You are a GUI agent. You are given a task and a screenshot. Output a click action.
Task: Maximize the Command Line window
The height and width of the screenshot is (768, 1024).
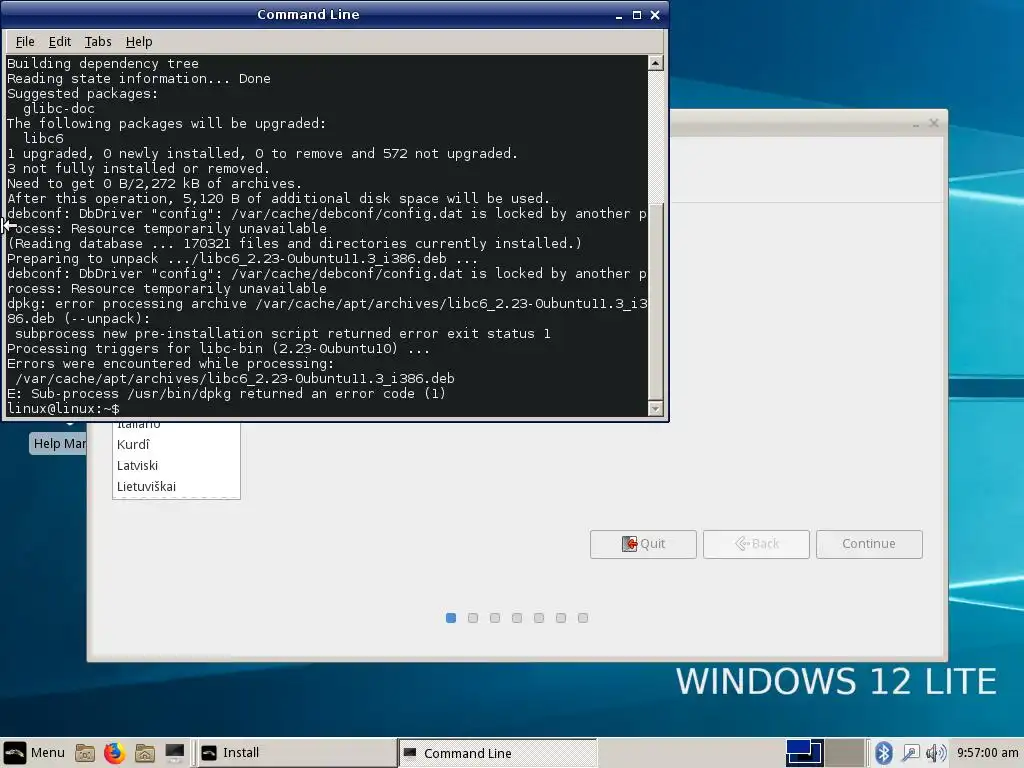pyautogui.click(x=637, y=15)
